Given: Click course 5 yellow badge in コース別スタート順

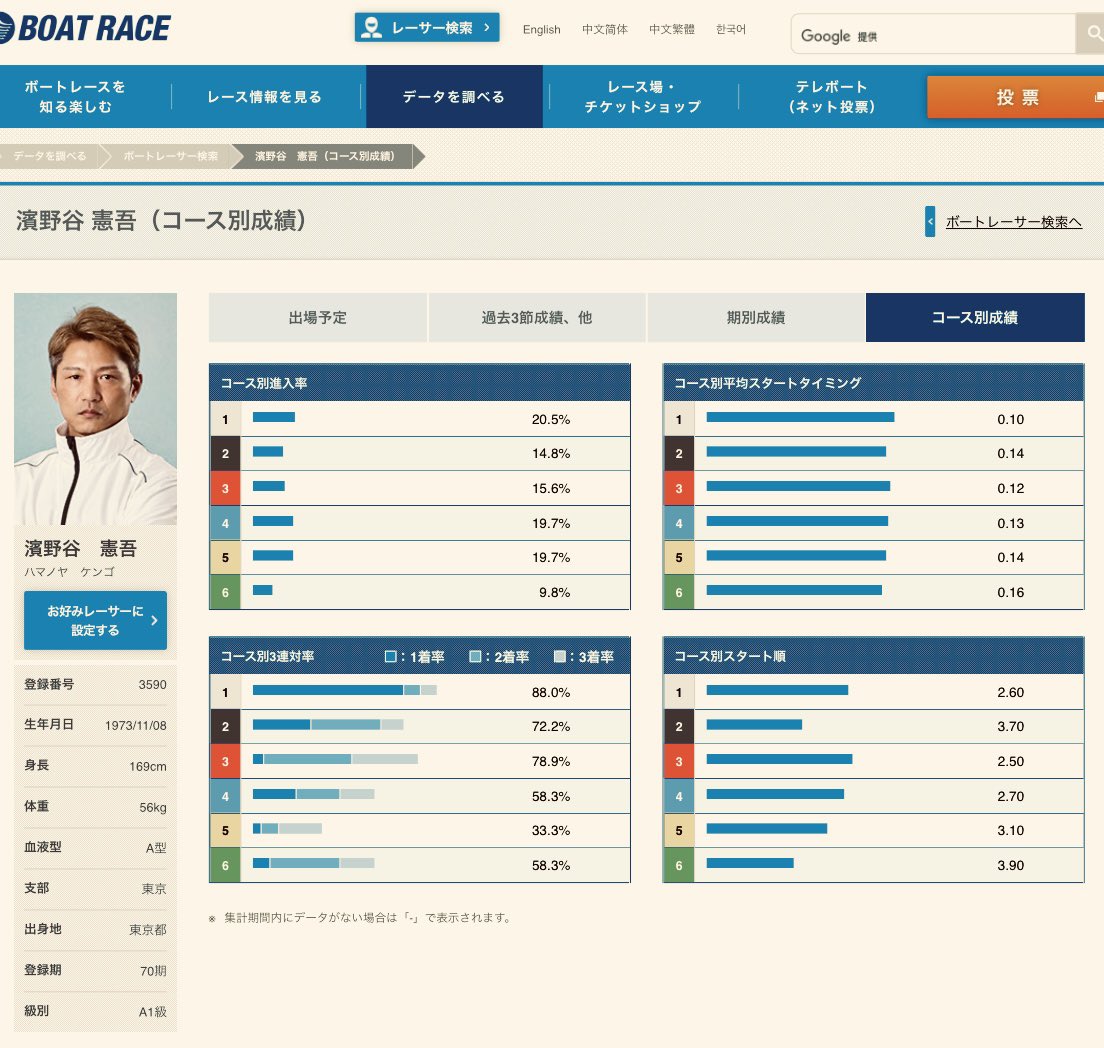Looking at the screenshot, I should pyautogui.click(x=679, y=830).
